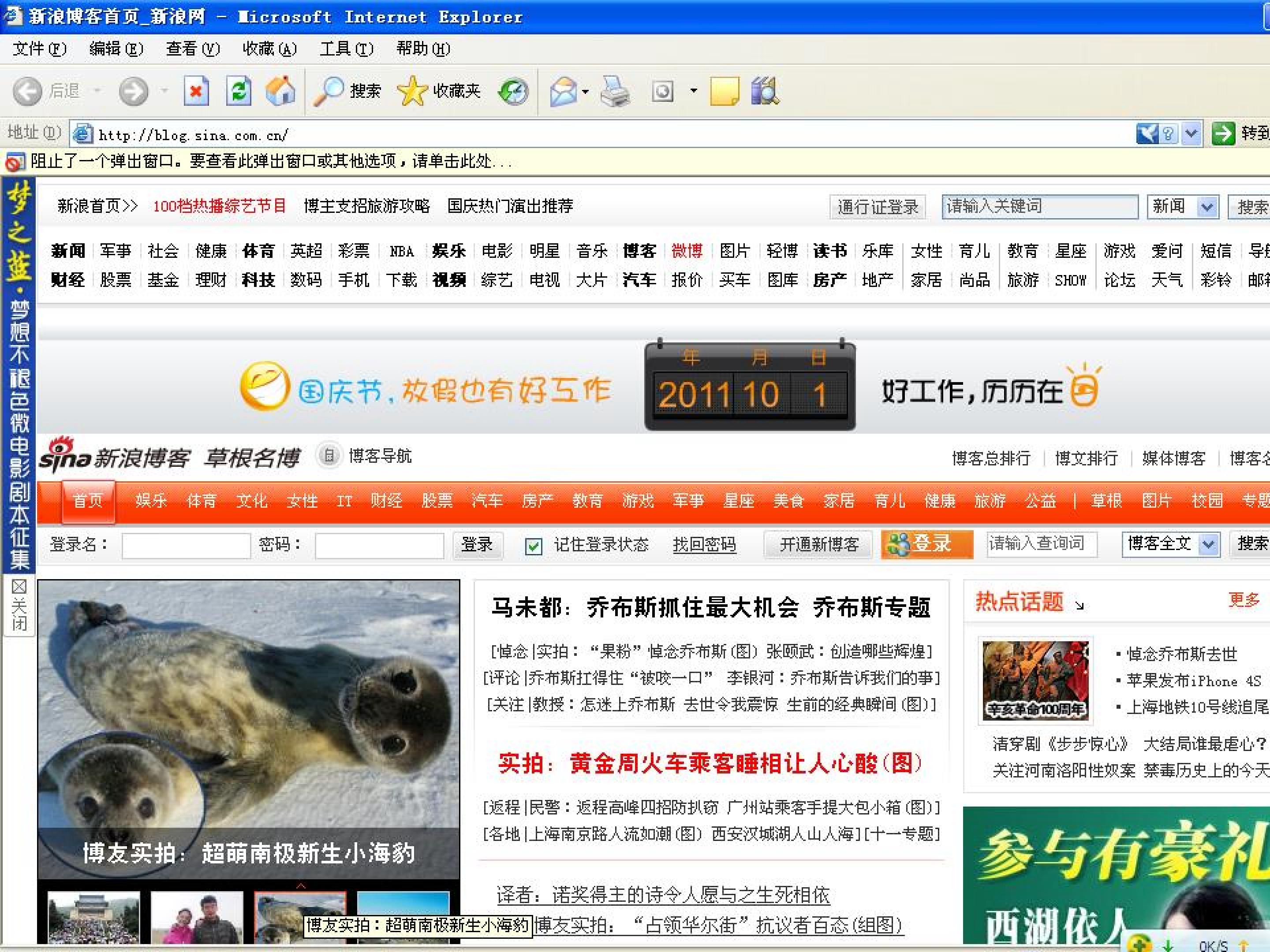Click the Refresh page icon

pos(238,91)
